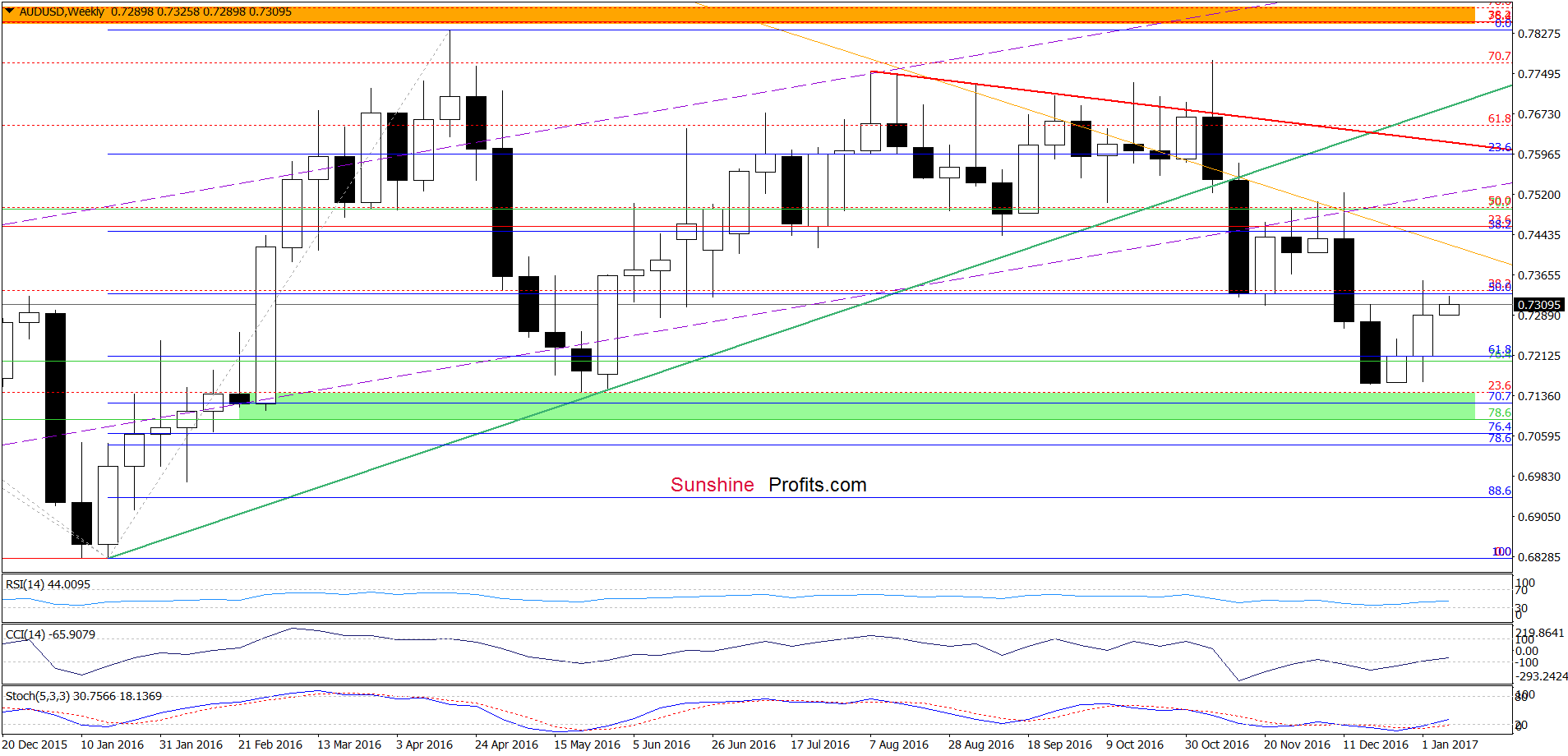Viewport: 1568px width, 756px height.
Task: Click the 20 Nov 2016 date label
Action: tap(1297, 744)
